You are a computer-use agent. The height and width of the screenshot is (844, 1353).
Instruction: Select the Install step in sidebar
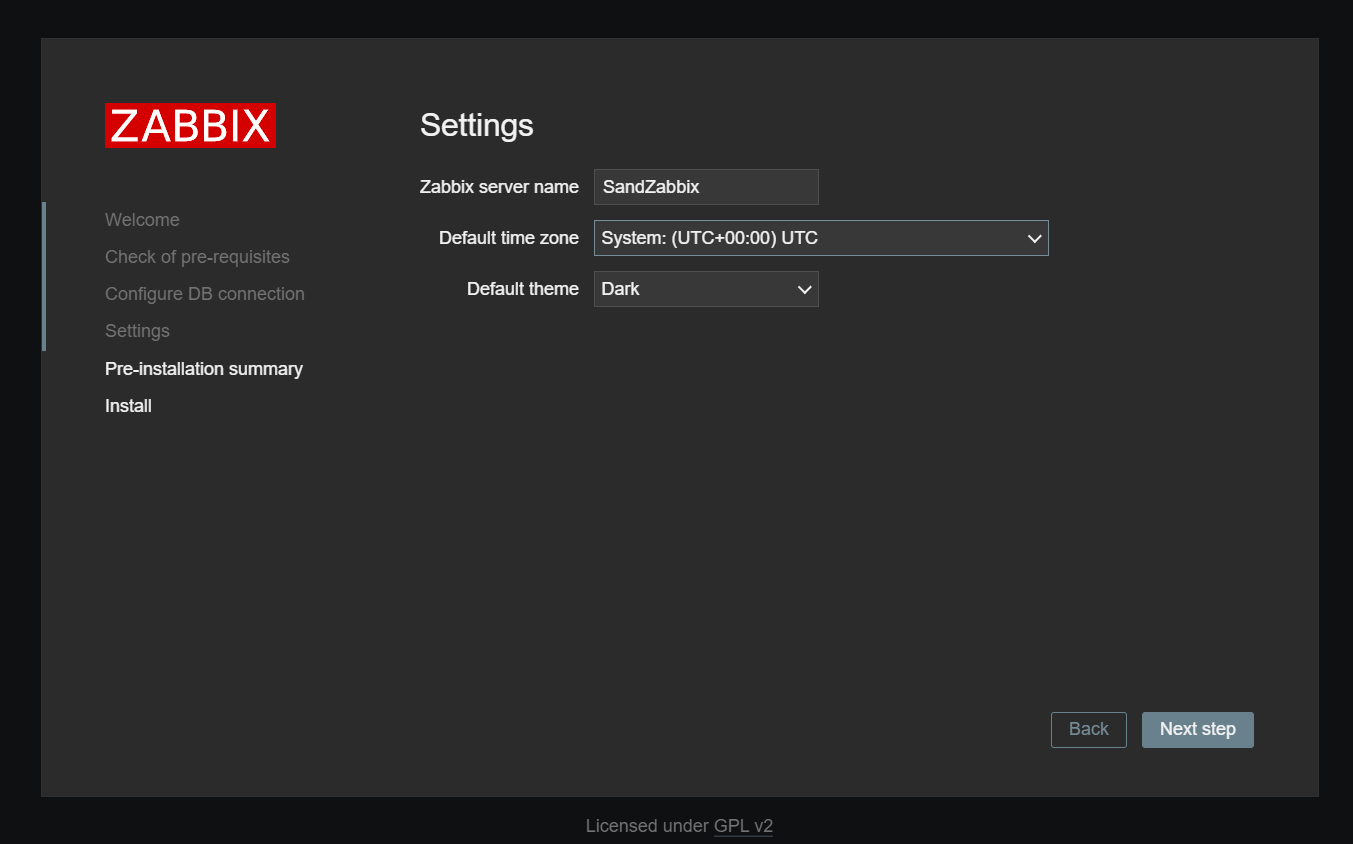coord(128,406)
